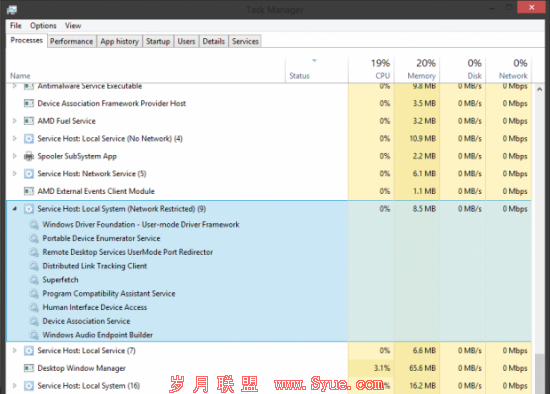Select the Superfetch service row

point(269,280)
